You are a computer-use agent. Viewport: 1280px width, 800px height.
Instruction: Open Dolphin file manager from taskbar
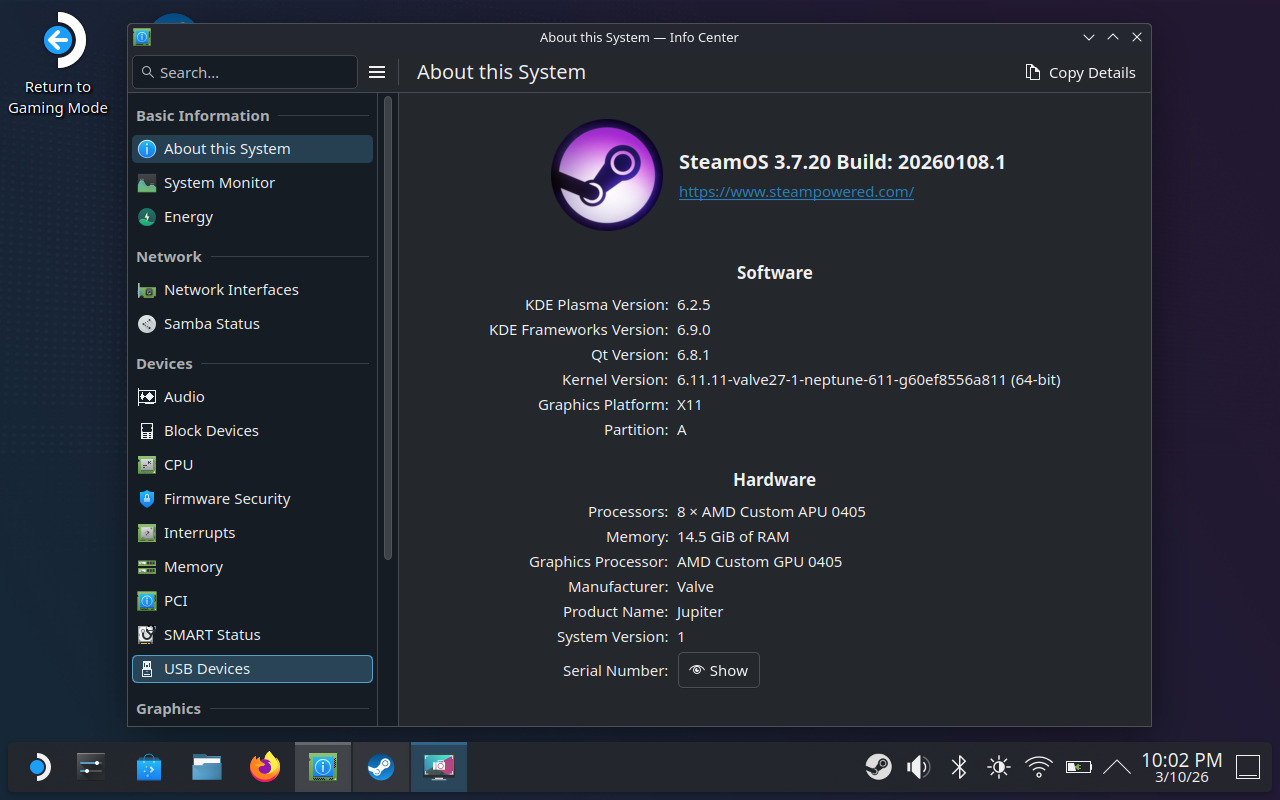pyautogui.click(x=207, y=767)
